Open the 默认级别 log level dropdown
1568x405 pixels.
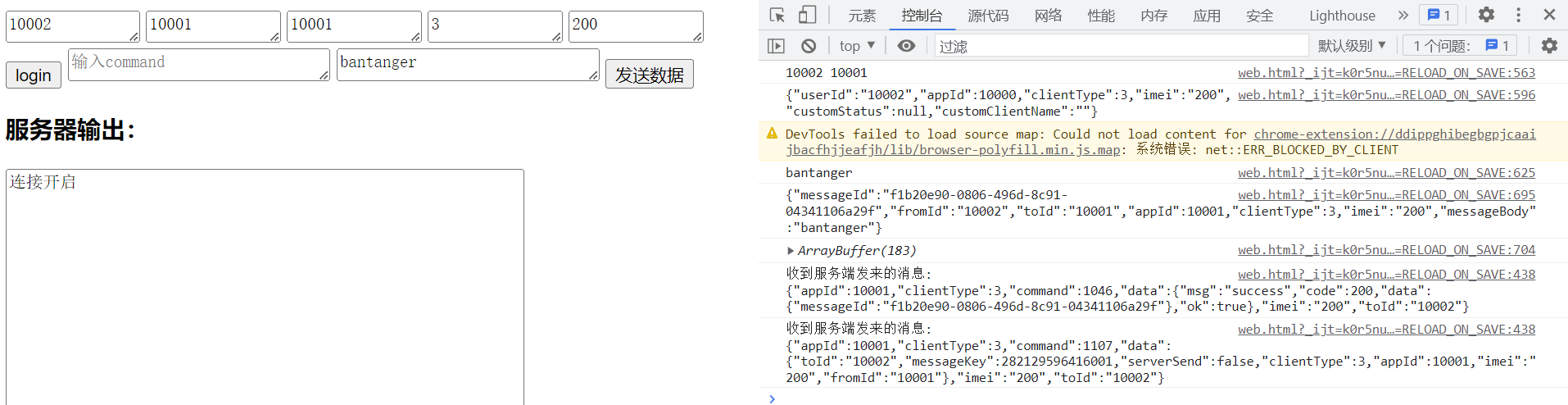point(1351,46)
